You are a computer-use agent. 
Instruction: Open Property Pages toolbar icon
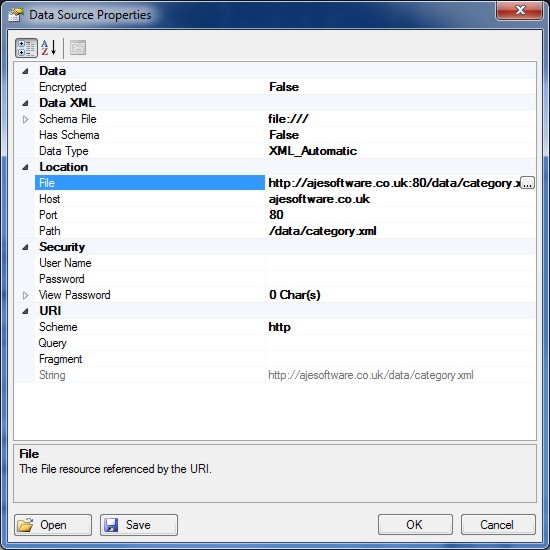pos(78,48)
